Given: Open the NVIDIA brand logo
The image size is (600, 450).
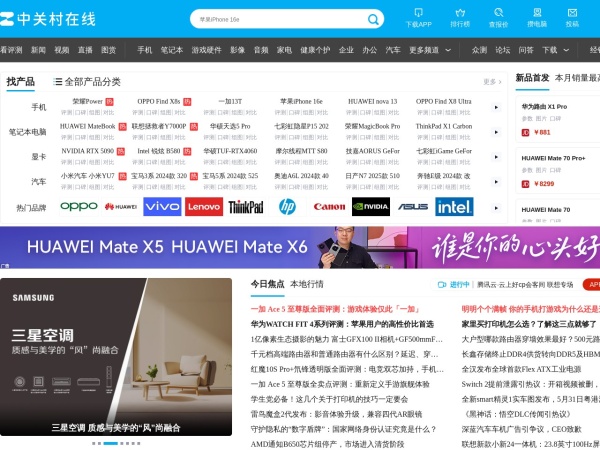Looking at the screenshot, I should 371,207.
